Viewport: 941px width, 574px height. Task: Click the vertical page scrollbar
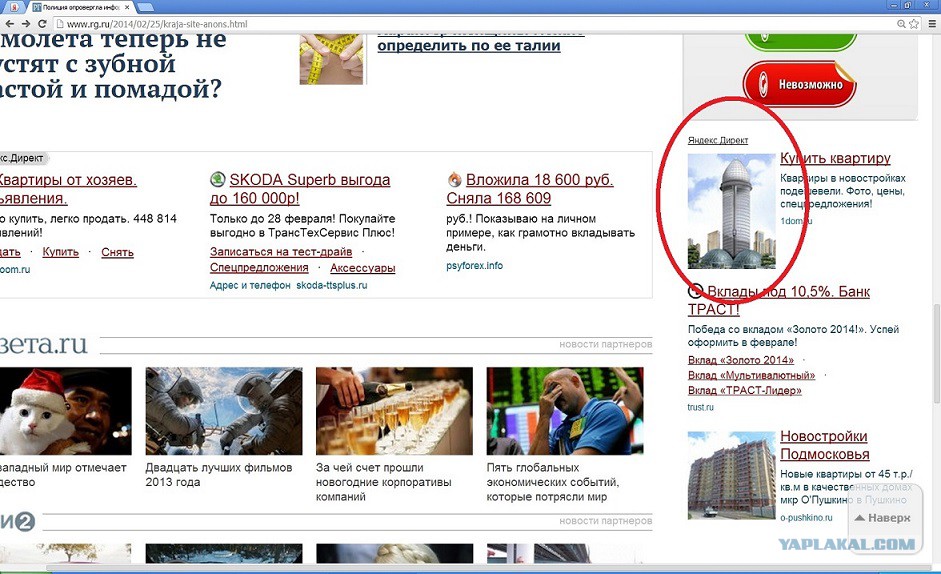[936, 354]
